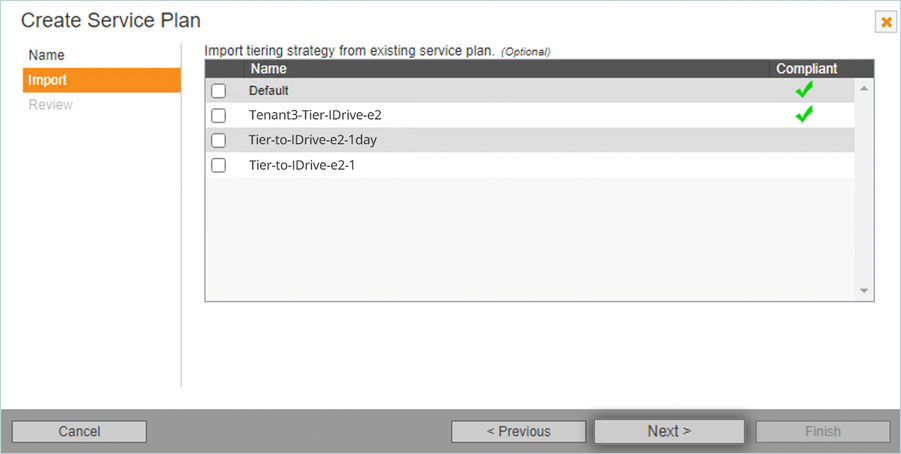This screenshot has width=901, height=454.
Task: Select the Tier-to-IDrive-e2-1day row name
Action: click(313, 140)
